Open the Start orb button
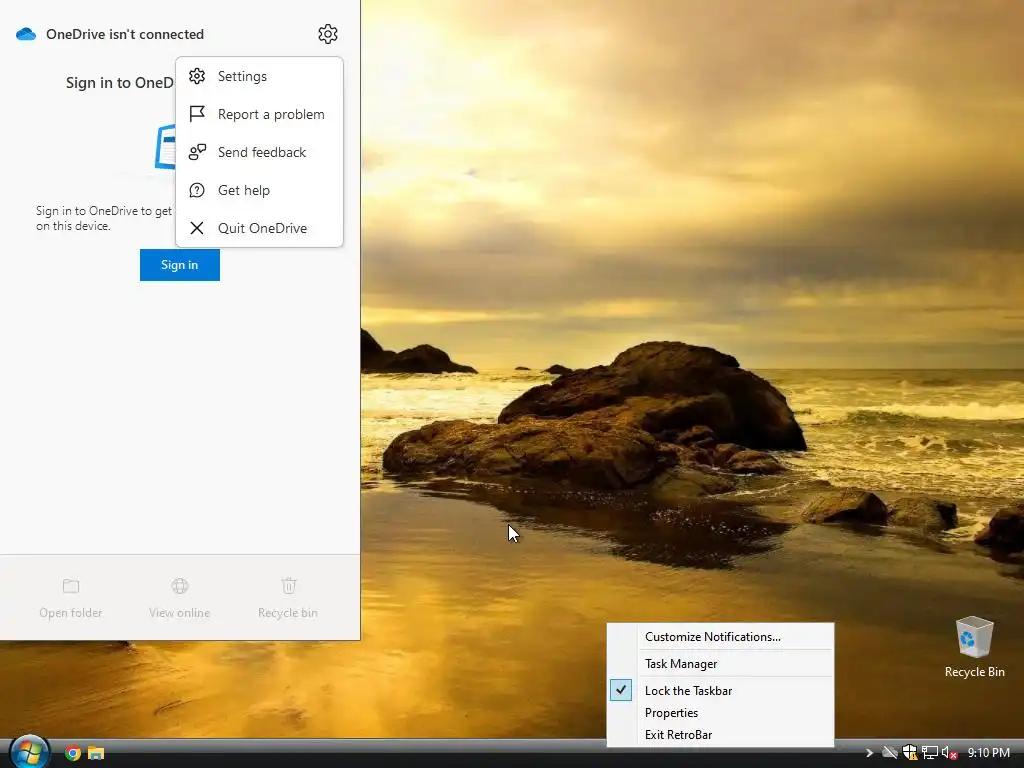 pos(29,752)
